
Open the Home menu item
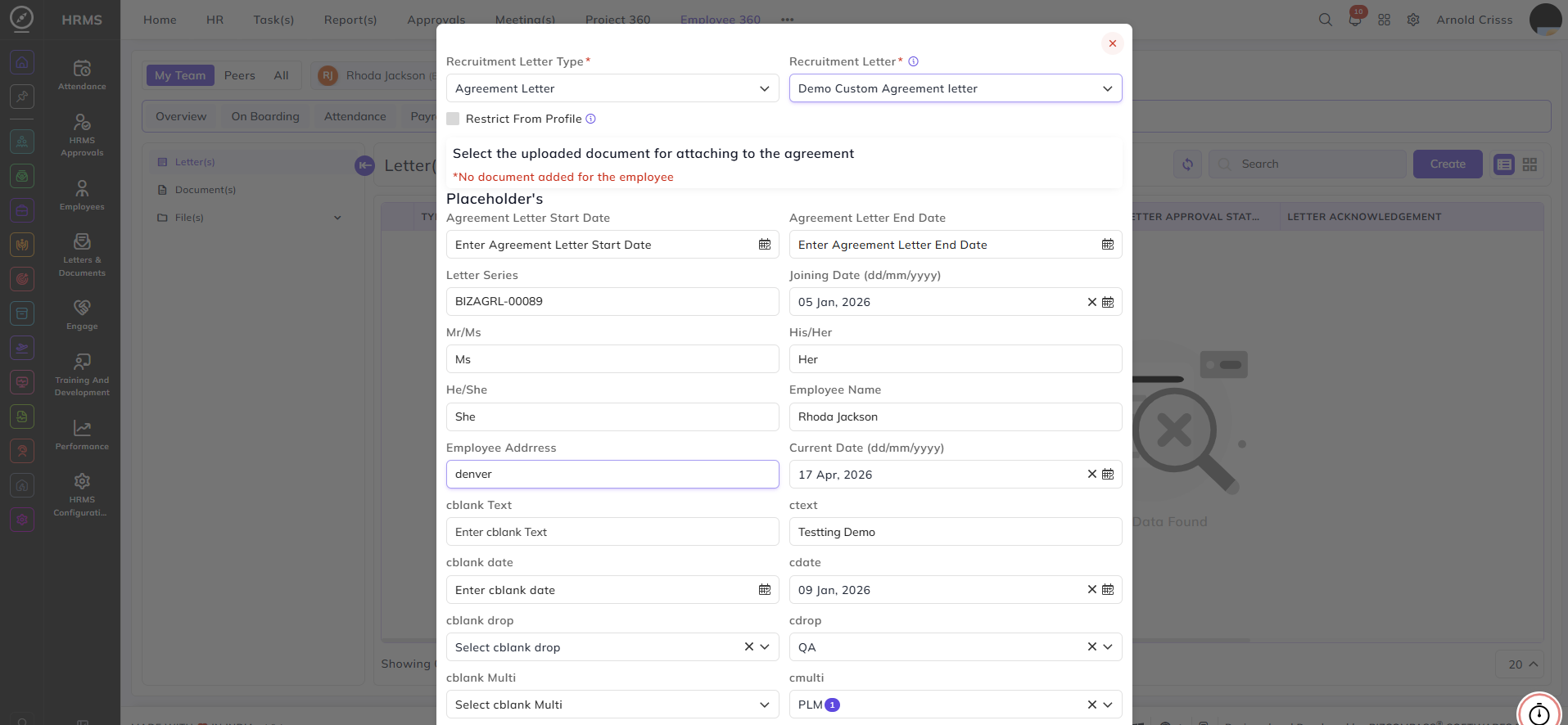click(x=160, y=20)
